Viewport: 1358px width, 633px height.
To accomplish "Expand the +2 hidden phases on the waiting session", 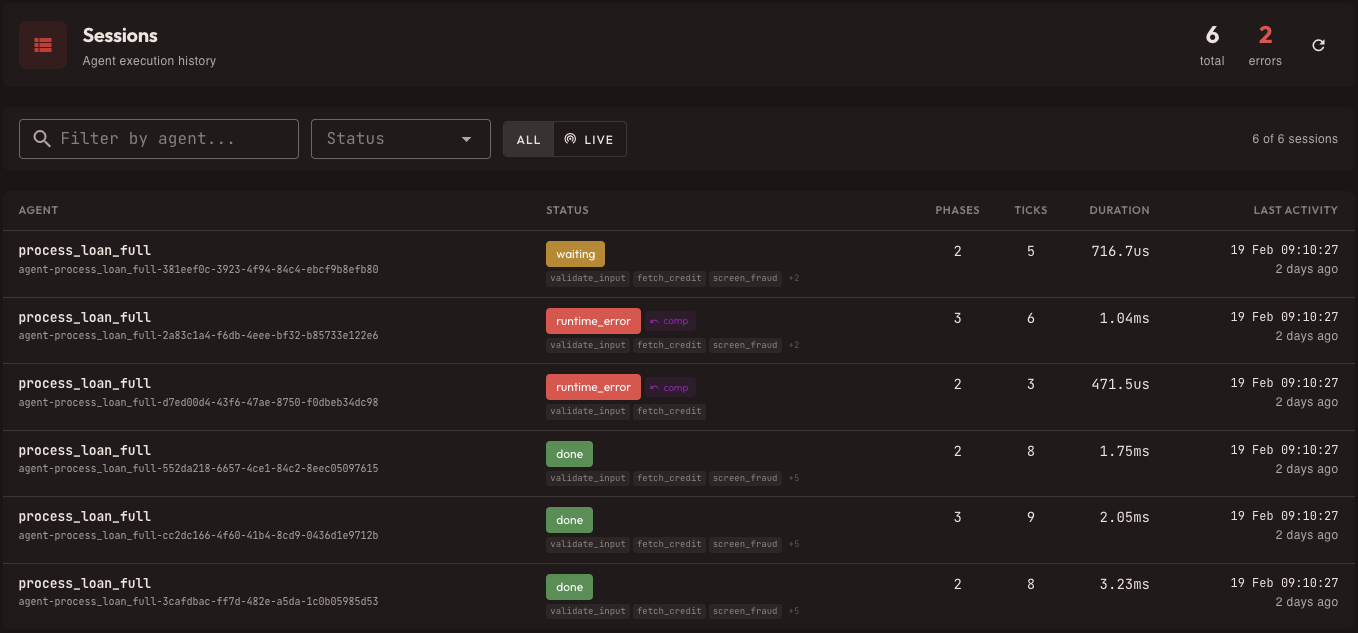I will coord(792,278).
